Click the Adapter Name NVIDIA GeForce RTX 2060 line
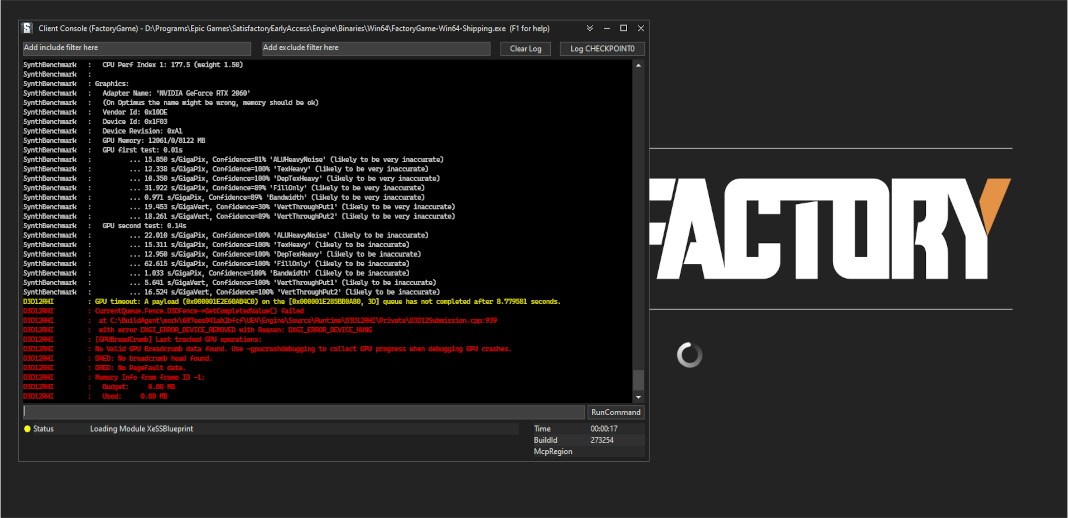 pyautogui.click(x=176, y=93)
